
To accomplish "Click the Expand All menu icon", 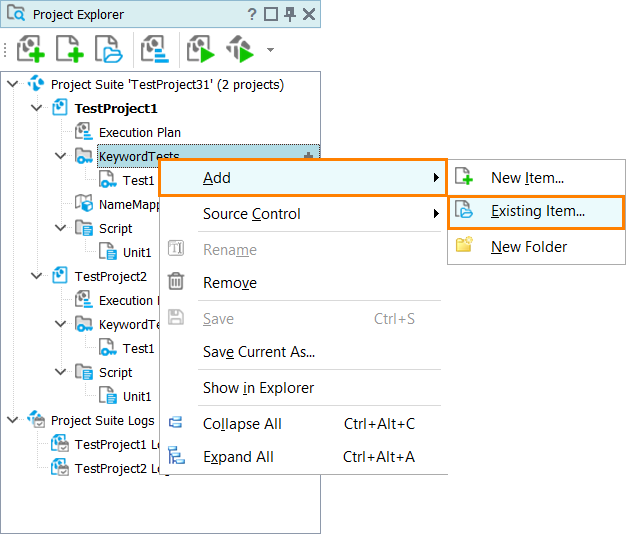I will coord(176,455).
